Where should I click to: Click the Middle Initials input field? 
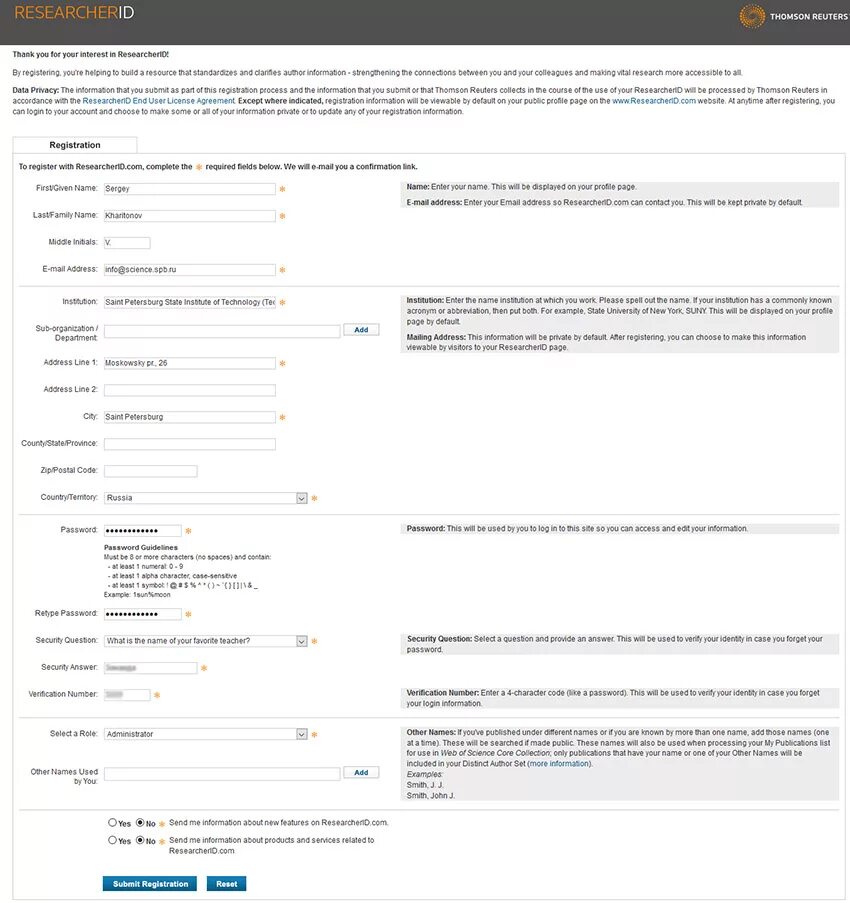click(126, 242)
